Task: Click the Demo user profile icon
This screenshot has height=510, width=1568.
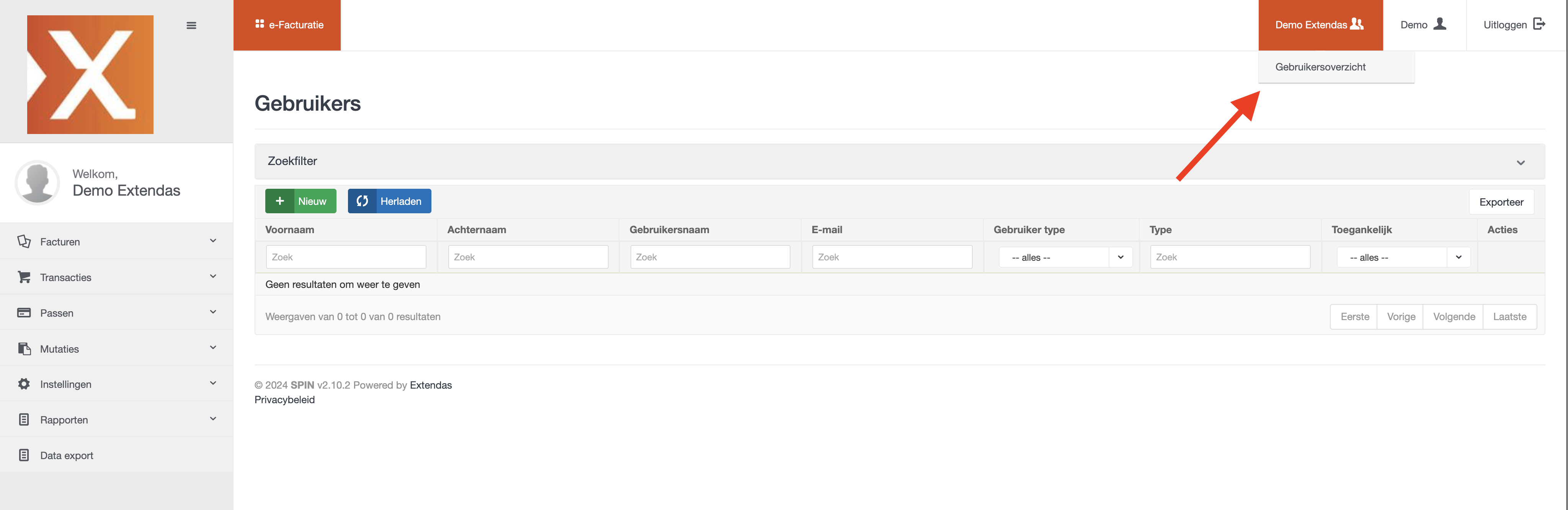Action: coord(1439,24)
